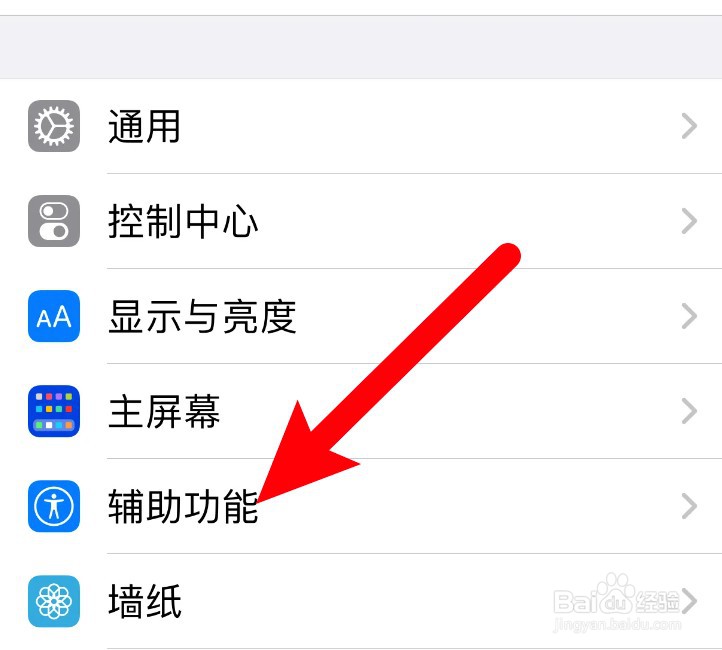Open the 控制中心 settings entry
Viewport: 722px width, 650px height.
(361, 221)
